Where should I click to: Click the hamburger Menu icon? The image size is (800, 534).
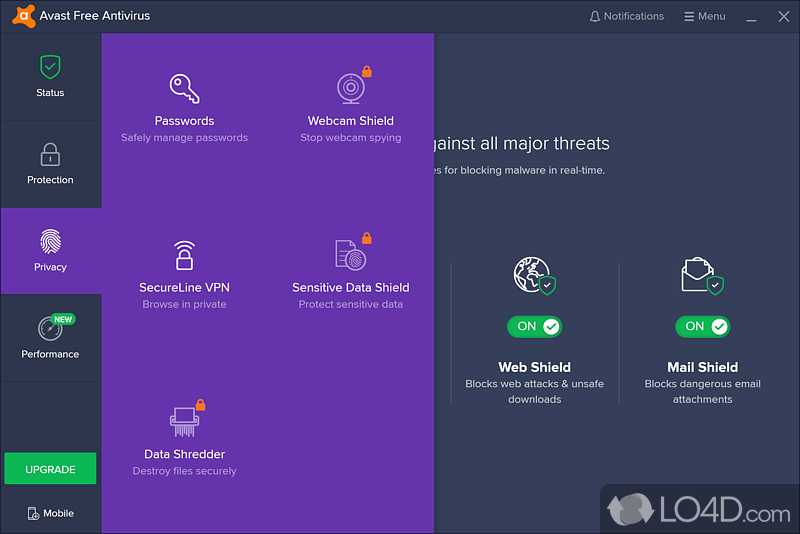(x=689, y=16)
